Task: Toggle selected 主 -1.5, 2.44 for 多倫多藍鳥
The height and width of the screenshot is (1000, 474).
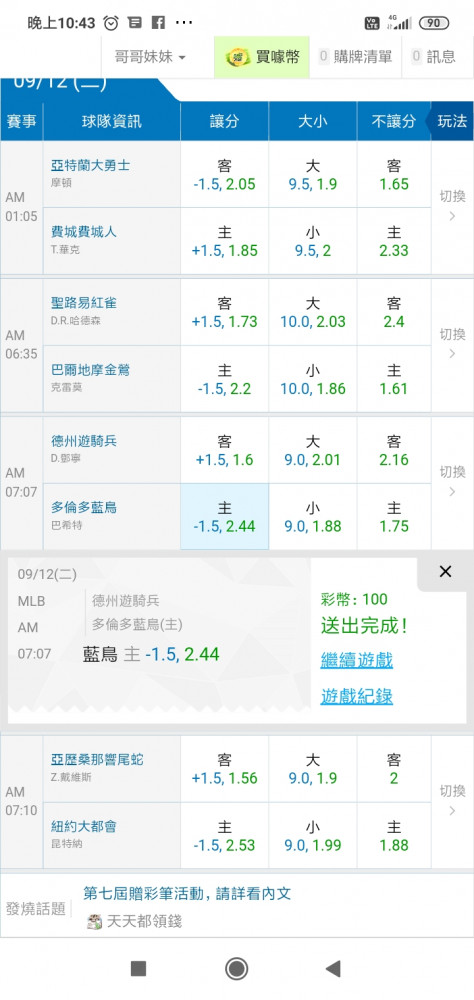Action: 225,517
